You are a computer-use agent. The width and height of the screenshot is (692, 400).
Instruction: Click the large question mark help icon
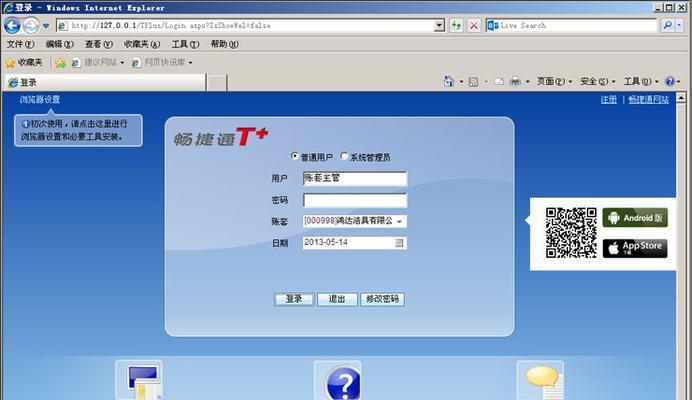pyautogui.click(x=338, y=381)
